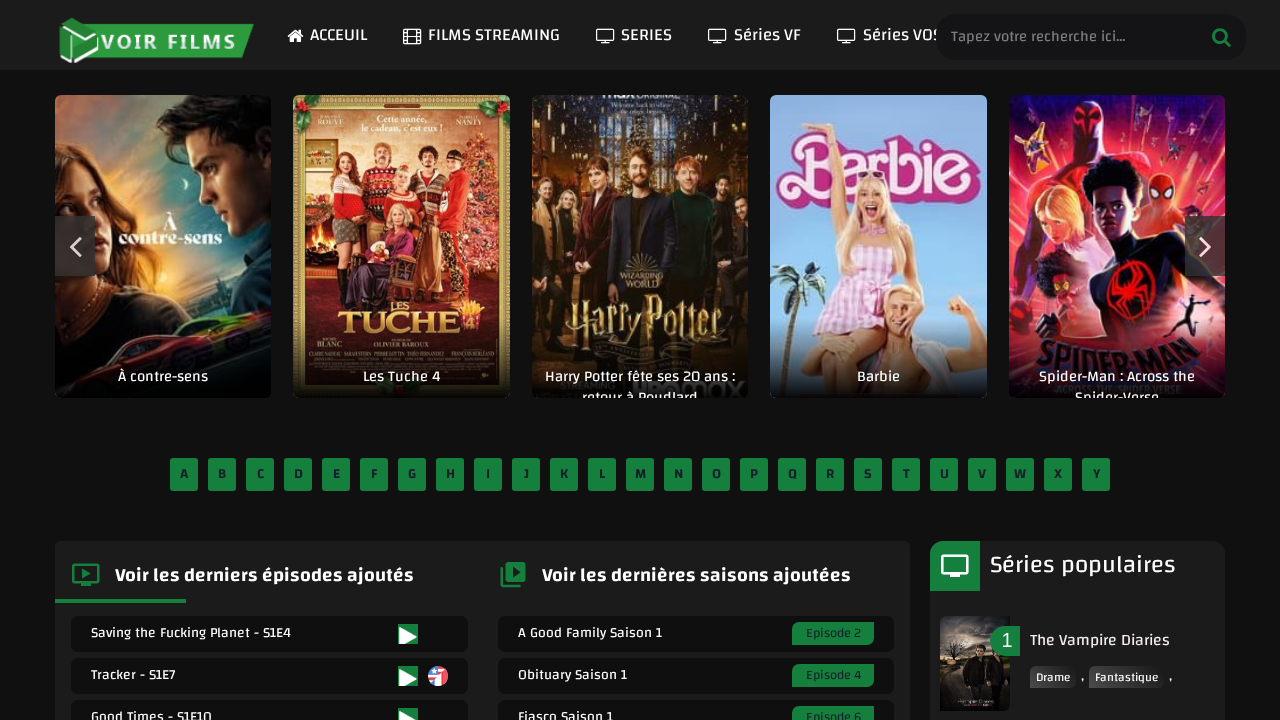
Task: Filter by letter B
Action: 222,474
